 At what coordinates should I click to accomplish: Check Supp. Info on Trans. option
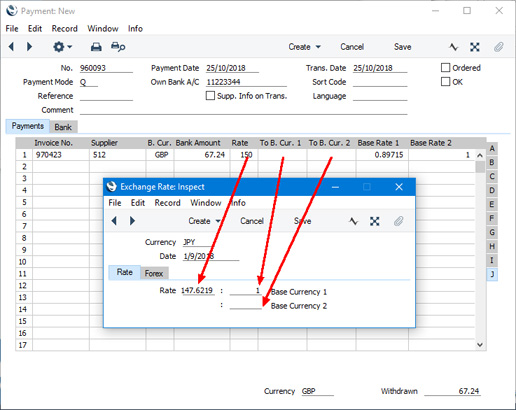210,96
